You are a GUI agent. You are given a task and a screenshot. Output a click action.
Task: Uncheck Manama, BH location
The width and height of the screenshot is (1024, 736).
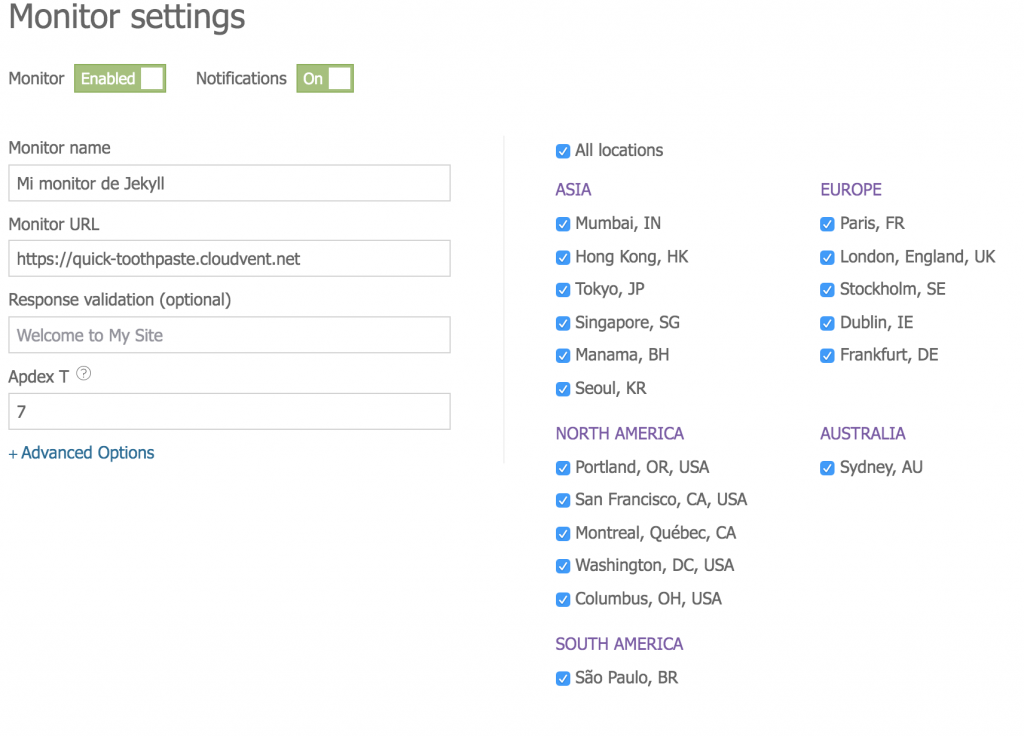(563, 356)
